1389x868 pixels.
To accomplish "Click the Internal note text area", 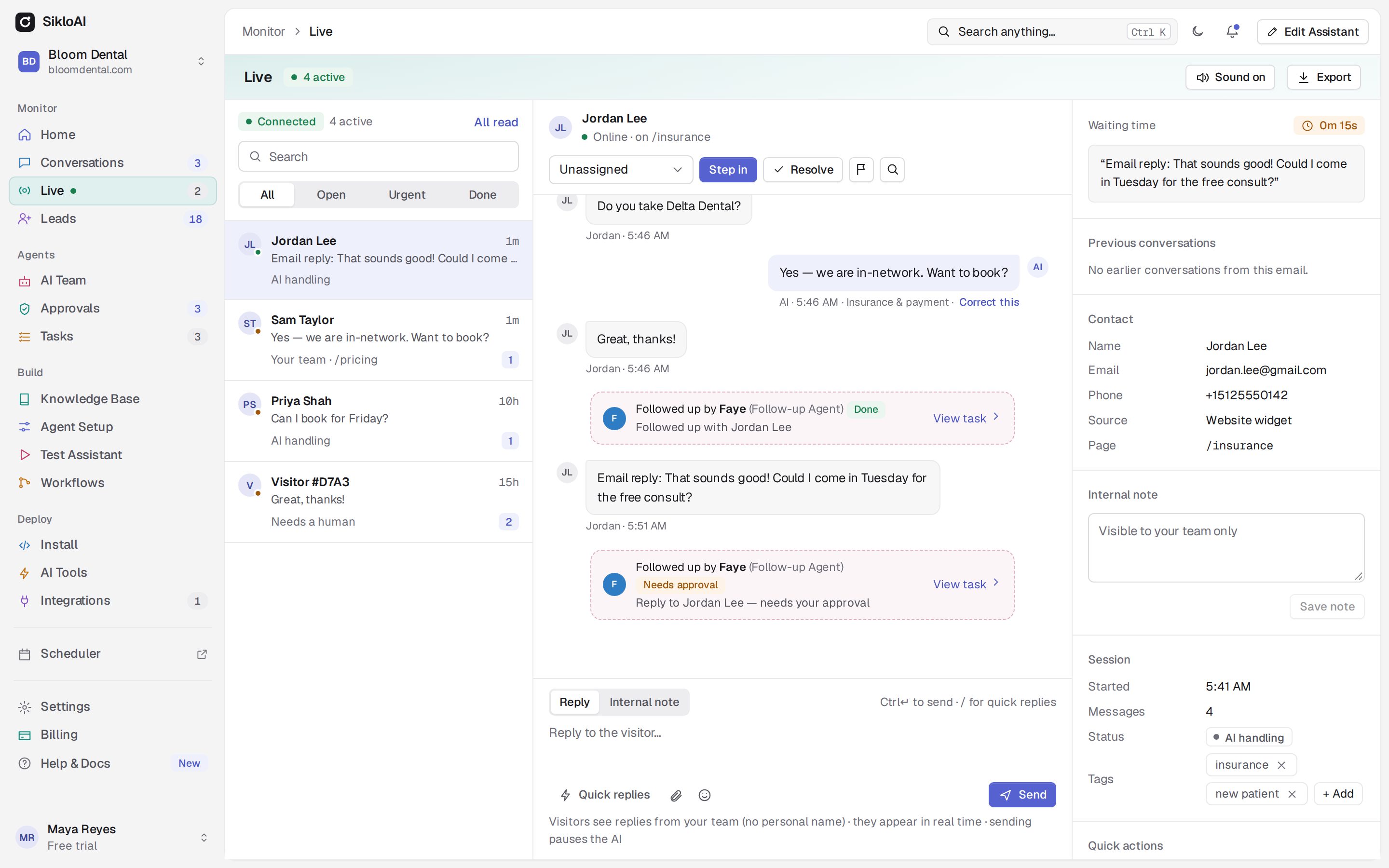I will pyautogui.click(x=1226, y=548).
